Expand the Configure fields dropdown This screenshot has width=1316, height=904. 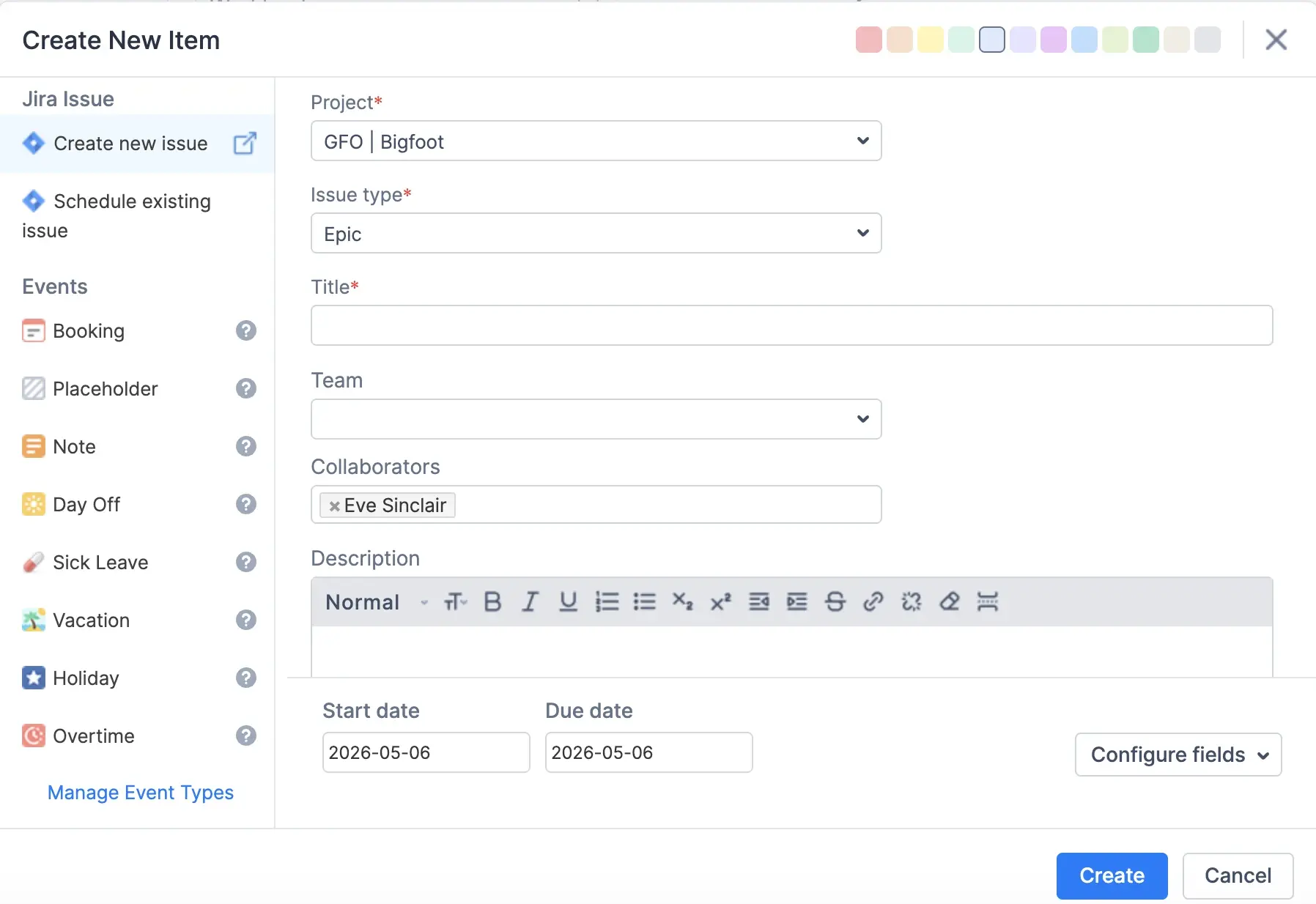pyautogui.click(x=1178, y=755)
